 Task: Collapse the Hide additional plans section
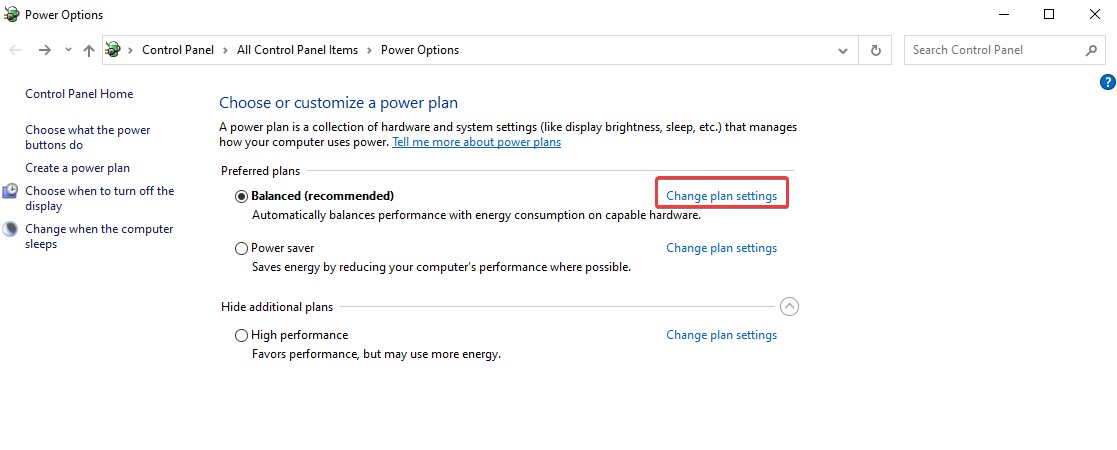pos(789,307)
